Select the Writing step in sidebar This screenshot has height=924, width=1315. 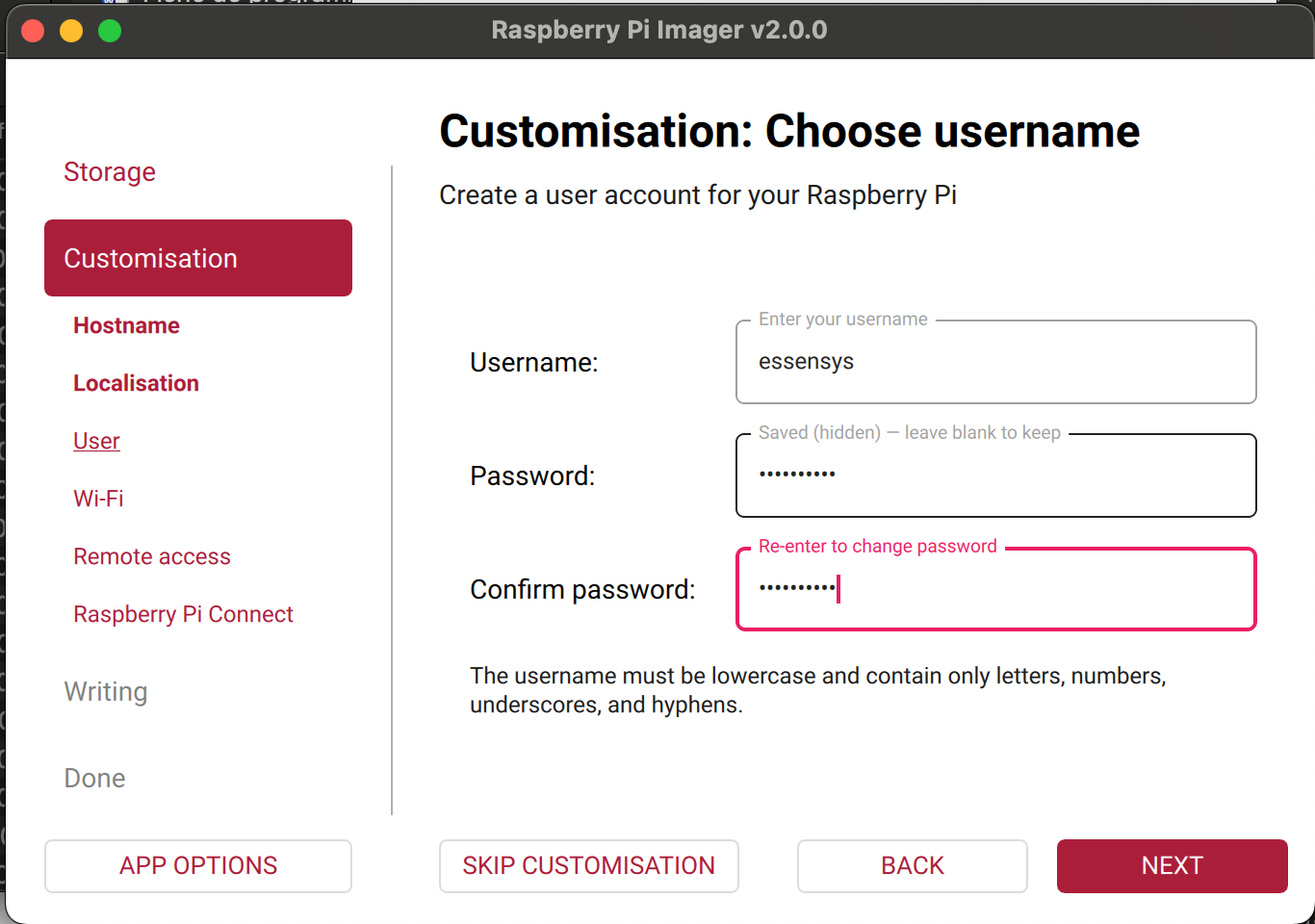(106, 692)
